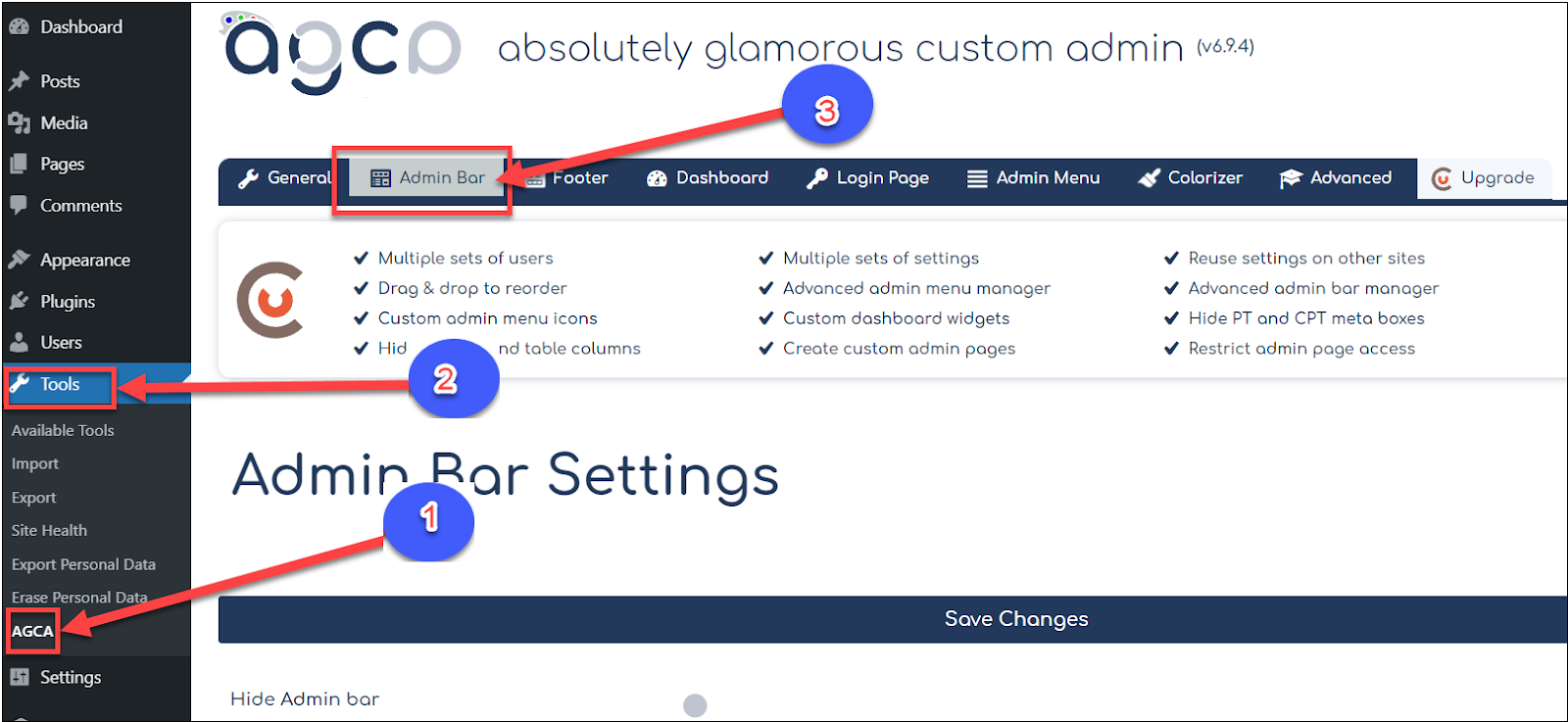
Task: Open the Upgrade tab
Action: pos(1484,178)
